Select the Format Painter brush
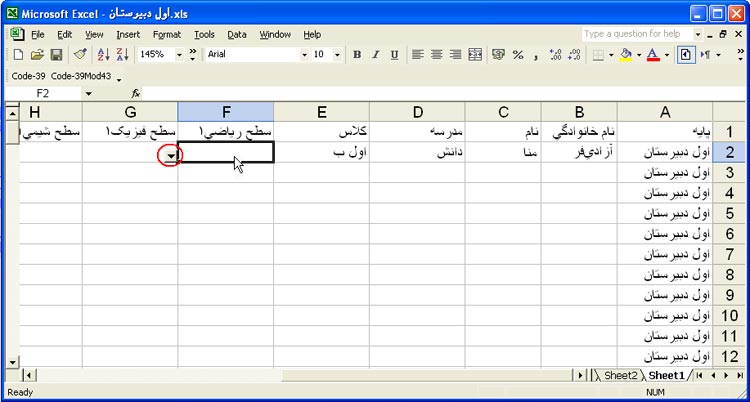Viewport: 750px width, 402px height. (x=80, y=54)
